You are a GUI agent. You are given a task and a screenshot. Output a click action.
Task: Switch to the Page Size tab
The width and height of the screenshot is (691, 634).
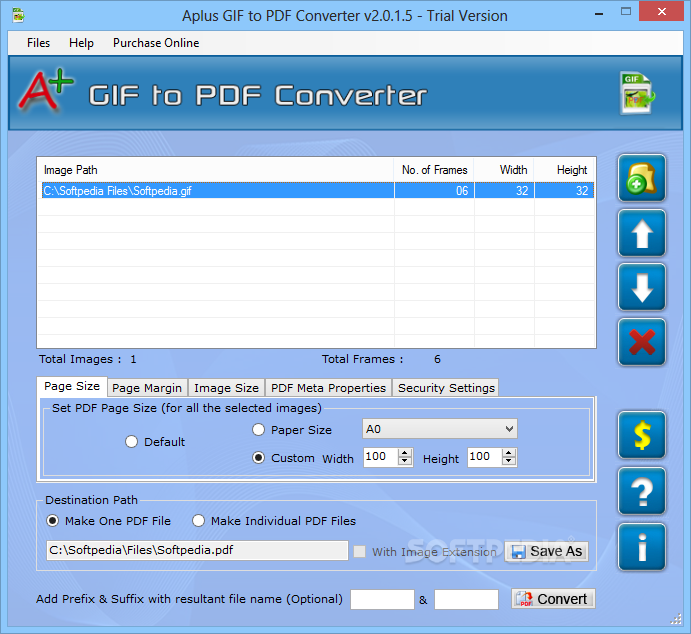pyautogui.click(x=72, y=386)
